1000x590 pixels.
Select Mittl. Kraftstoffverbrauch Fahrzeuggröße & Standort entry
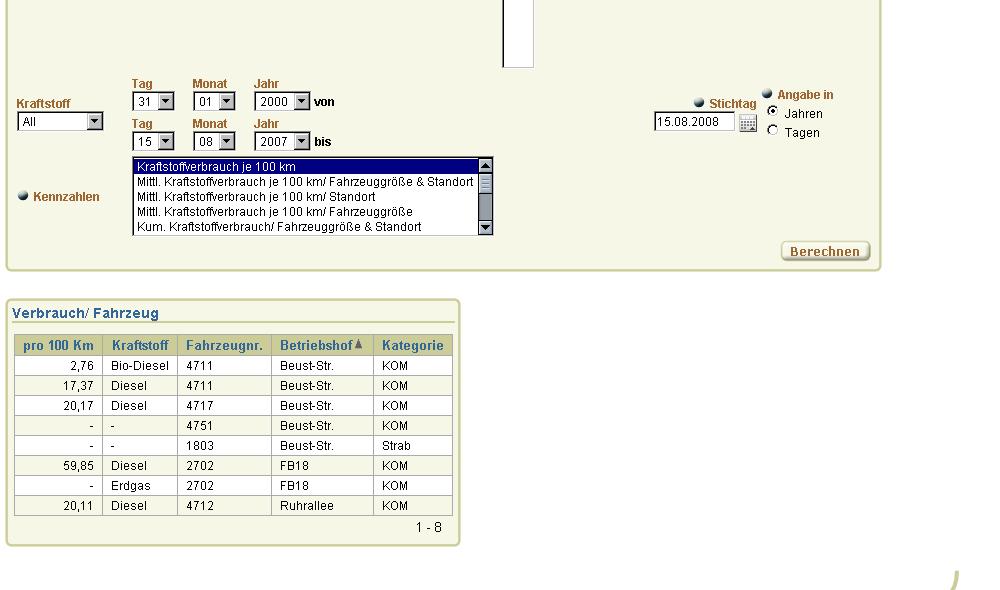click(306, 182)
